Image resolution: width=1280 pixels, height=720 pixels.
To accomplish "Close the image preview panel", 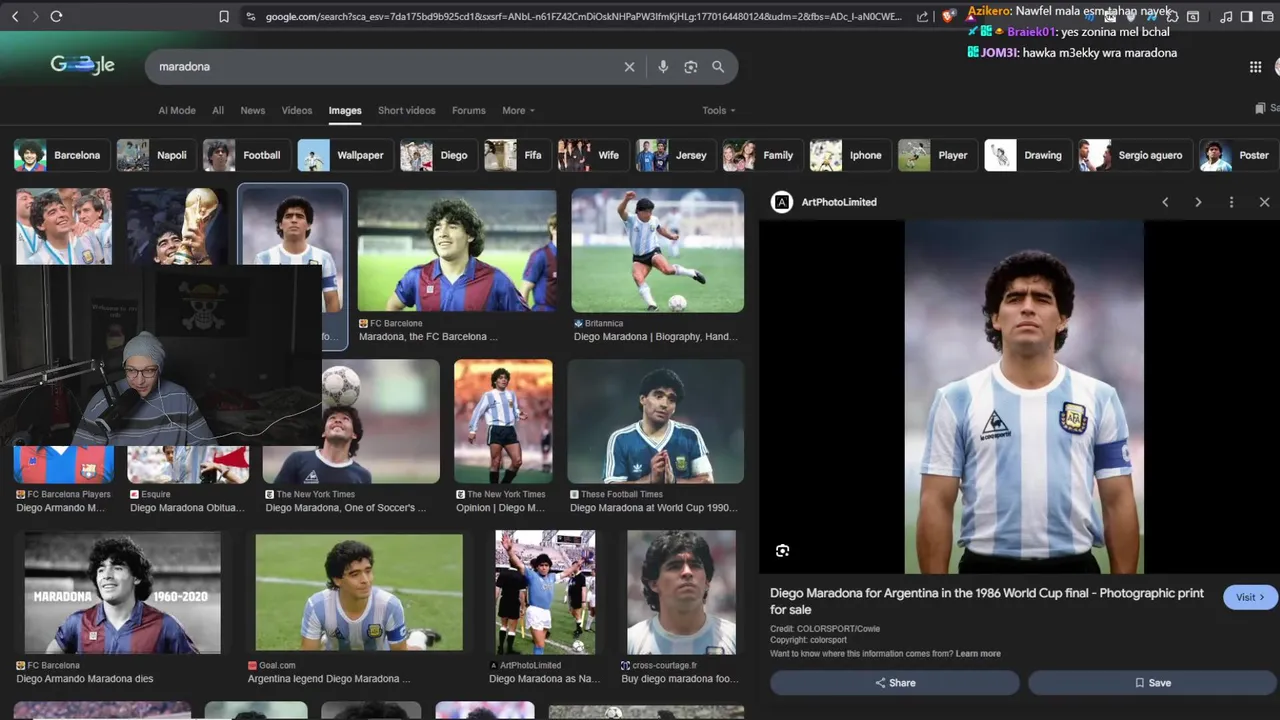I will [1264, 202].
